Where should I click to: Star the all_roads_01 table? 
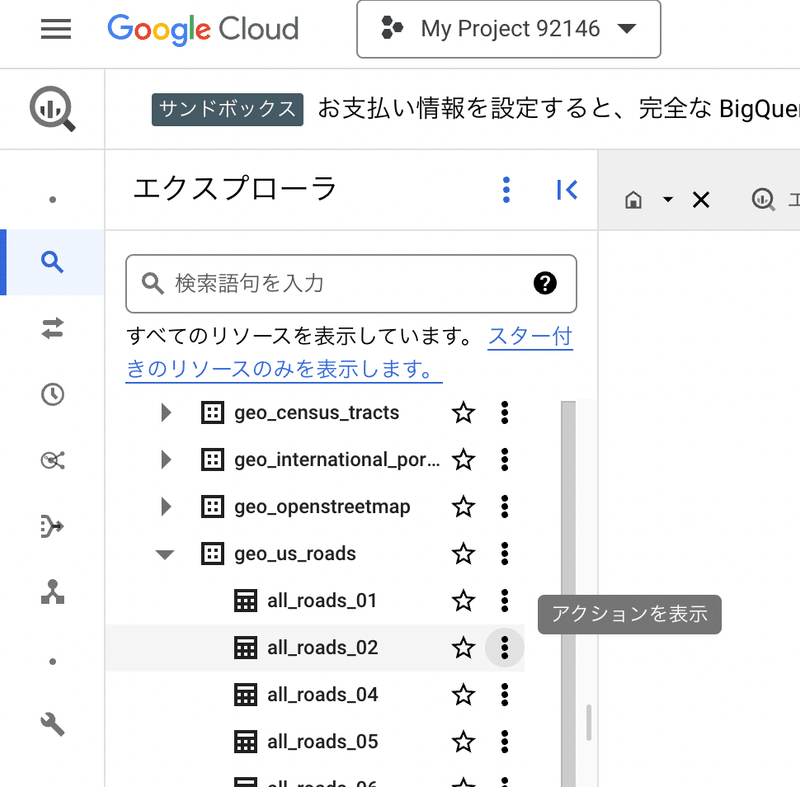463,601
